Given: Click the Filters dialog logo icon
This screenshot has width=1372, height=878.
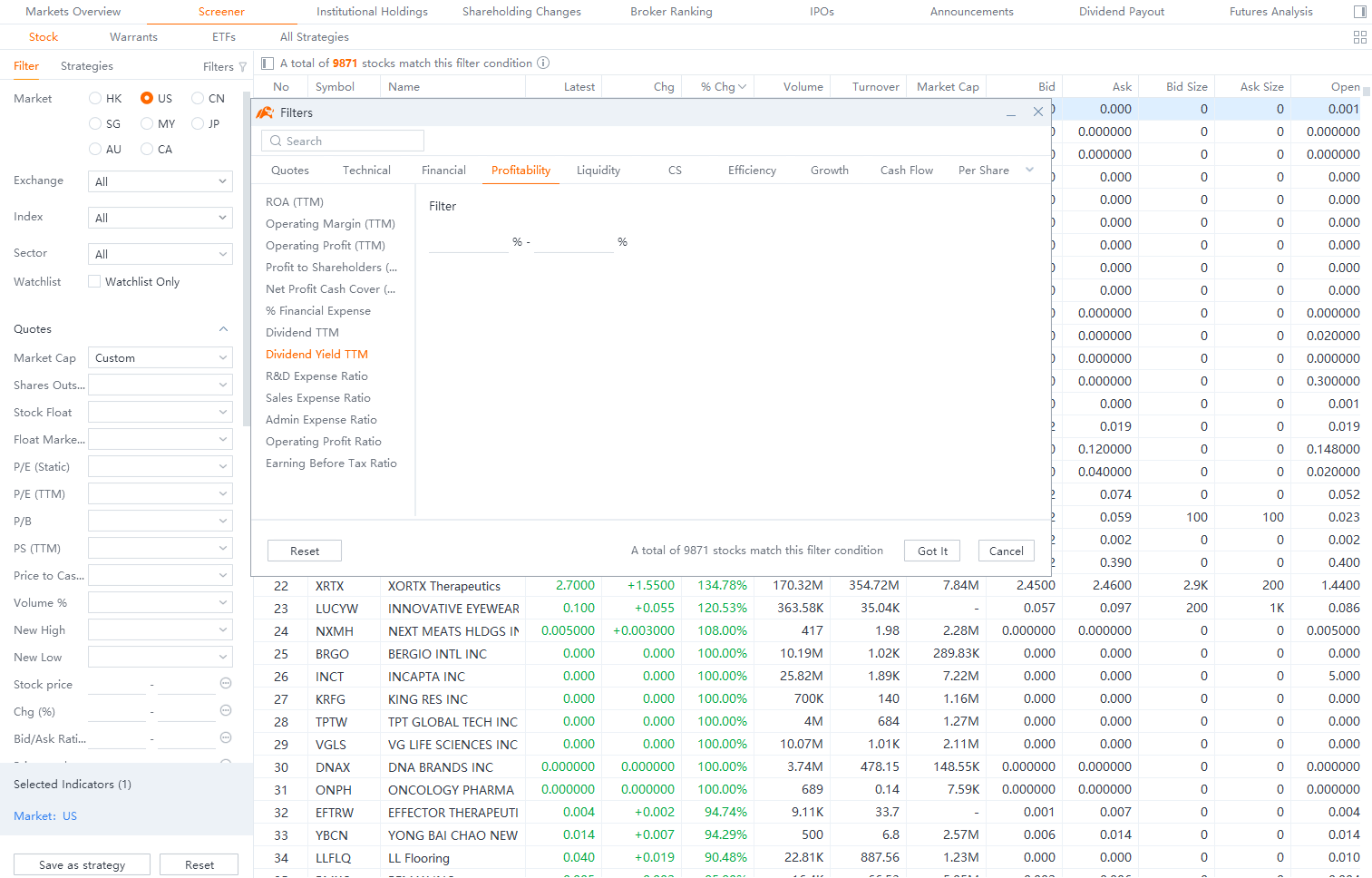Looking at the screenshot, I should 265,112.
